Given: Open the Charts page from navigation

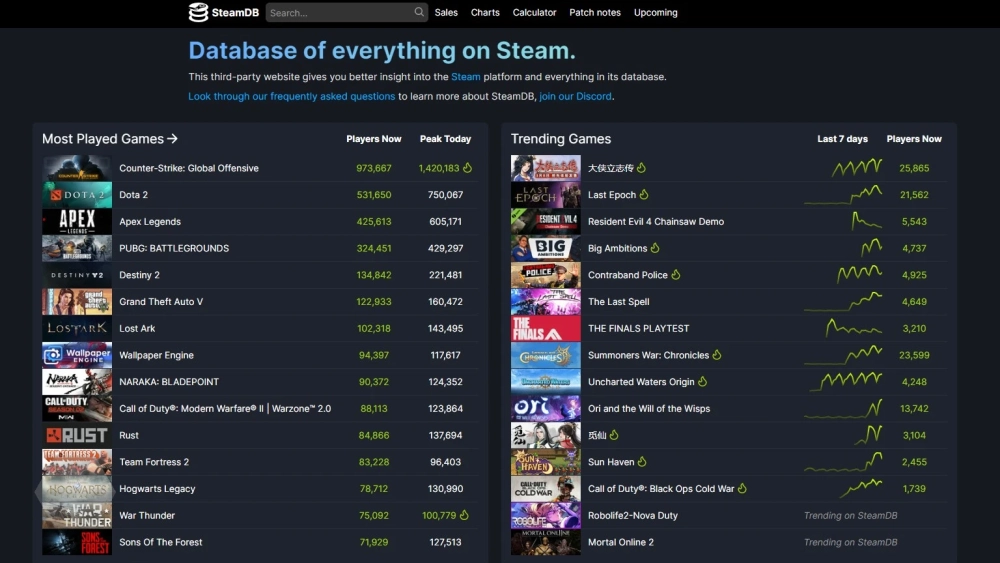Looking at the screenshot, I should [485, 12].
